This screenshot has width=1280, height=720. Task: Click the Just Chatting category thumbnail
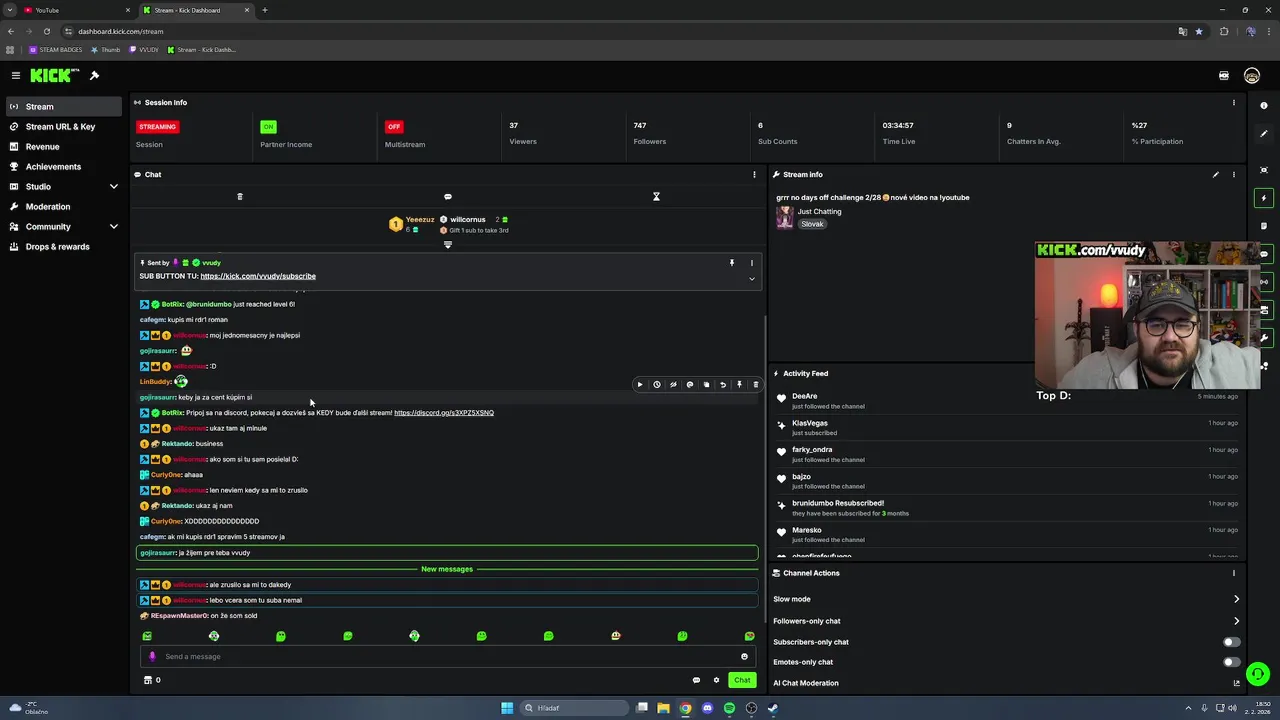point(785,217)
